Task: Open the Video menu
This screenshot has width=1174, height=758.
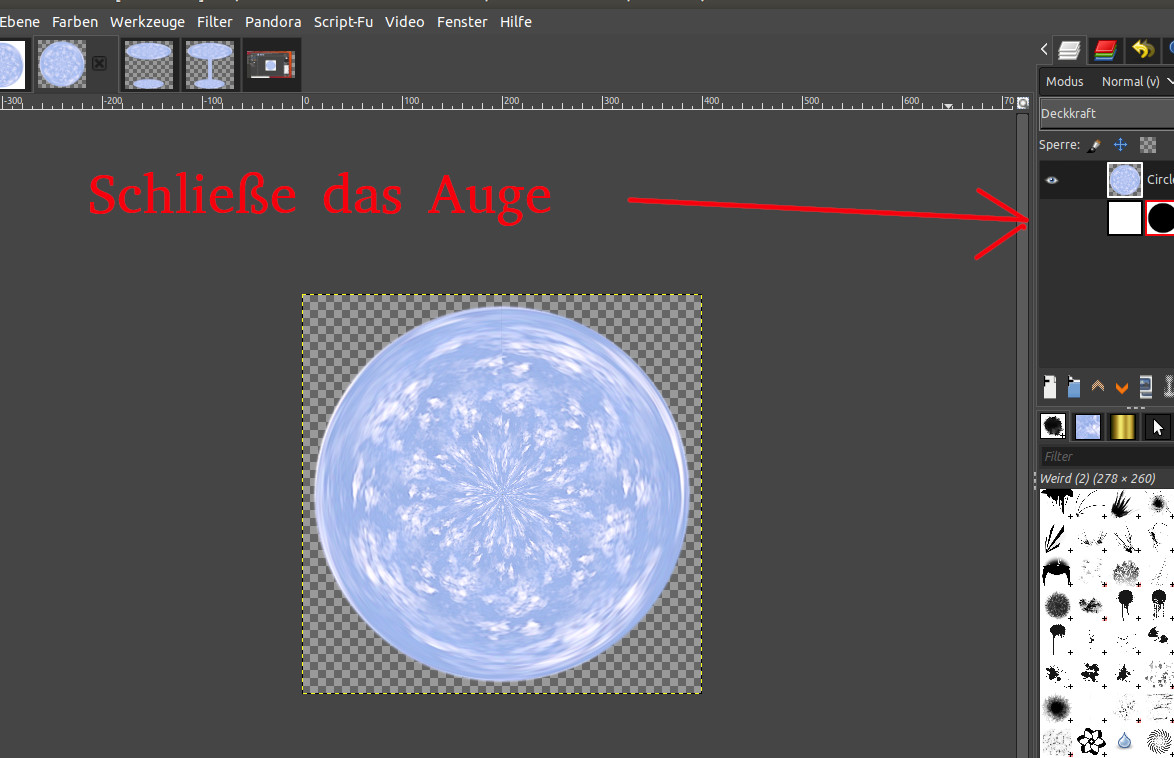Action: [405, 22]
